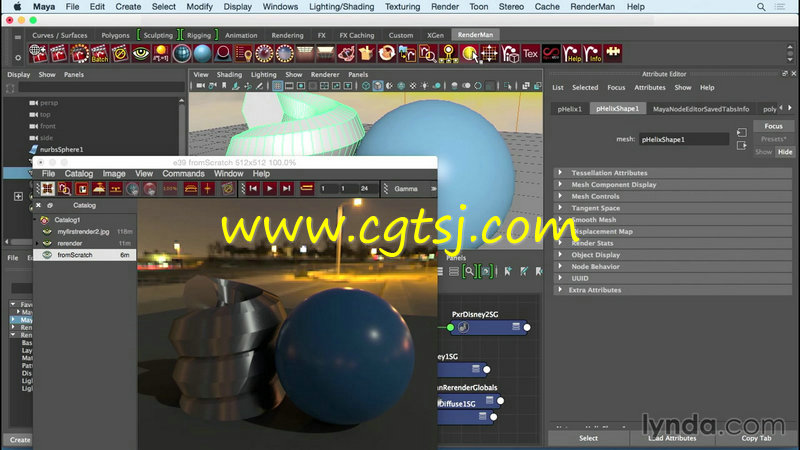Click the PxrDisney2SG node
Screen dimensions: 800x450
488,327
